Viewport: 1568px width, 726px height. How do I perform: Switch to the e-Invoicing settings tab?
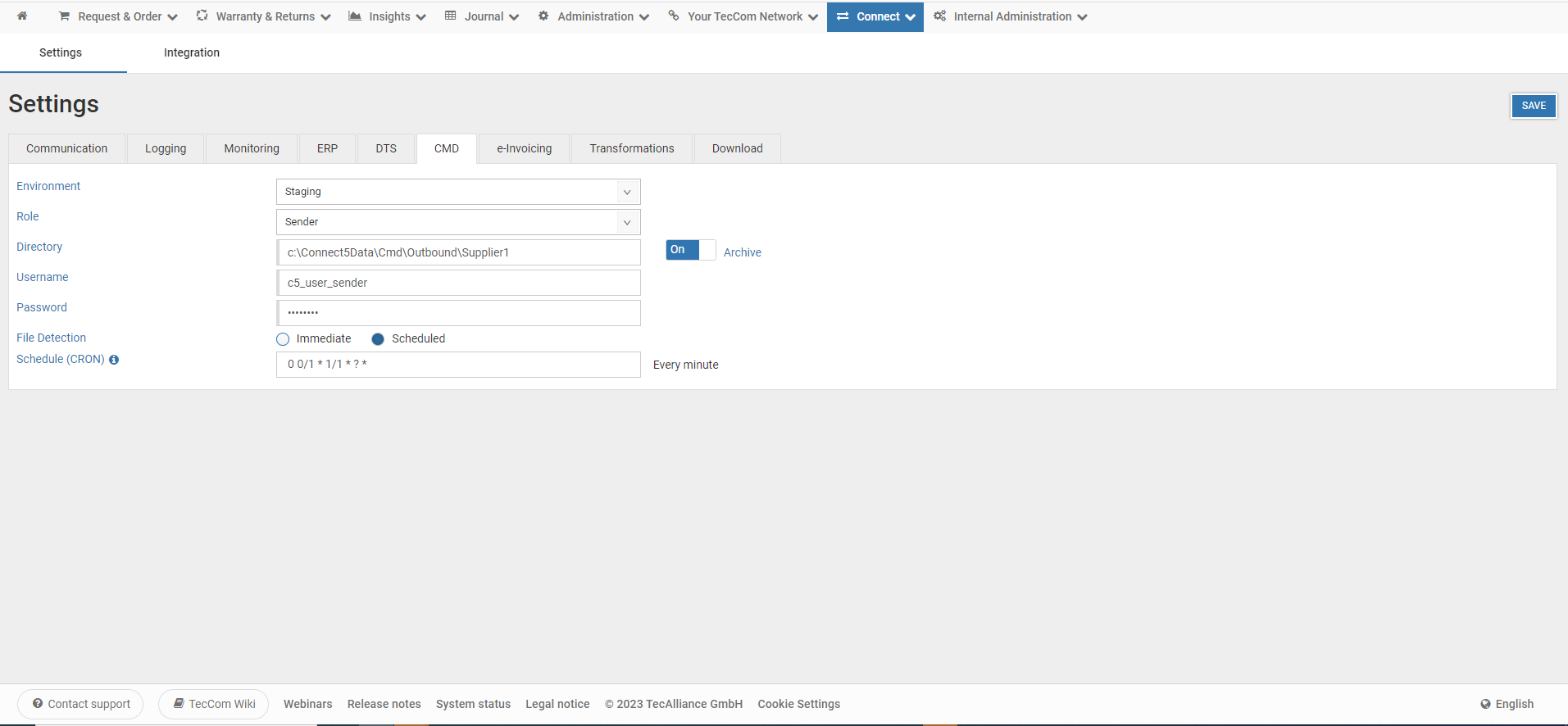524,148
